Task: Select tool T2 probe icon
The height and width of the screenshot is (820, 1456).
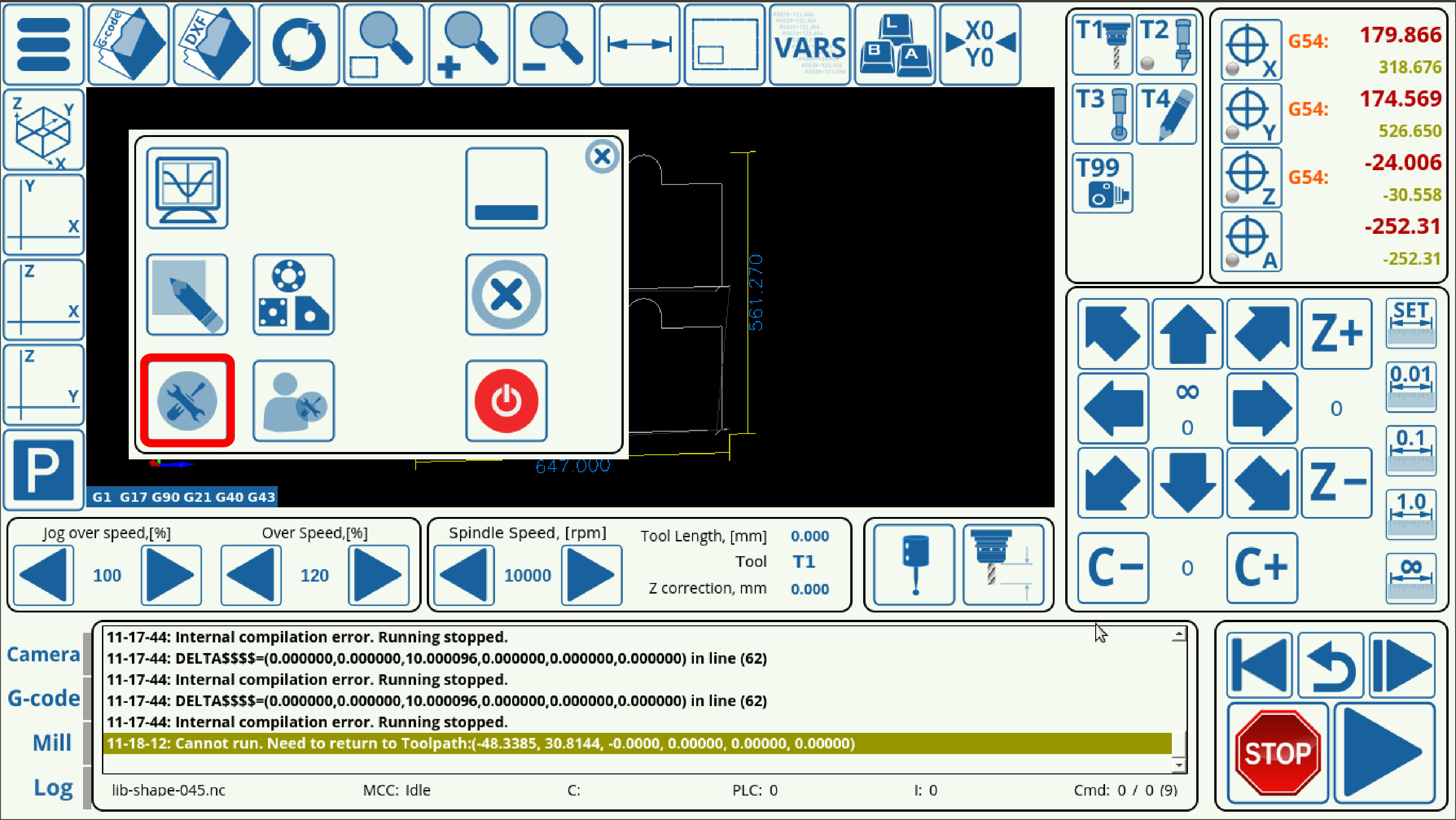Action: 1166,45
